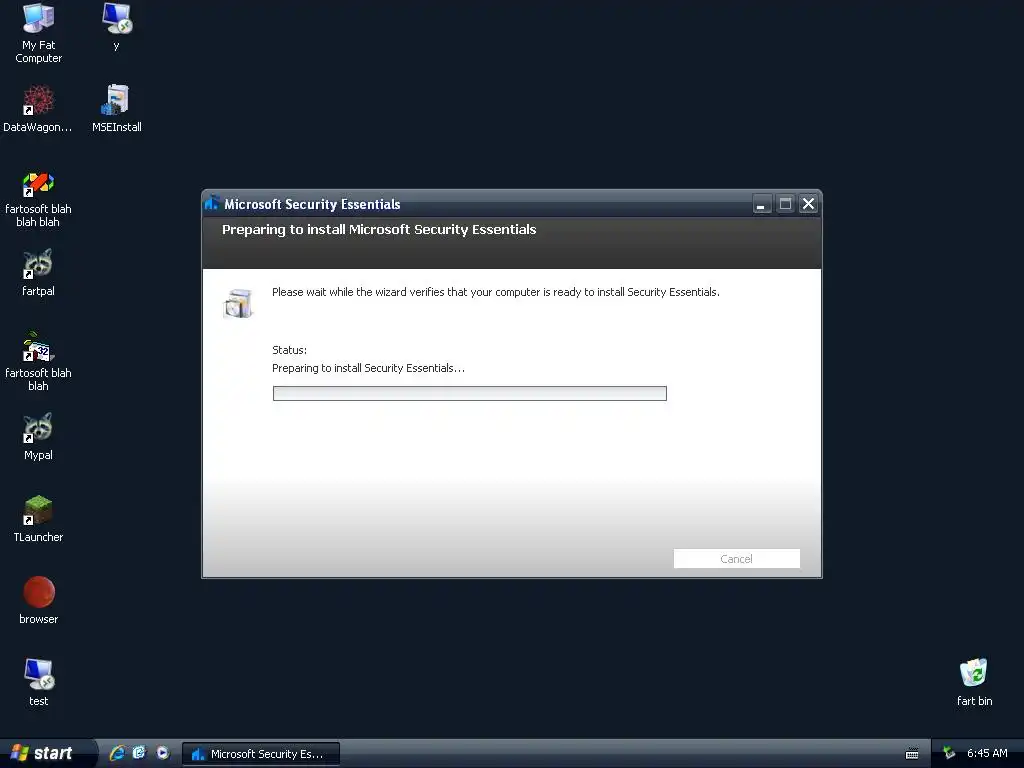Click the system tray green arrow icon

click(x=949, y=754)
